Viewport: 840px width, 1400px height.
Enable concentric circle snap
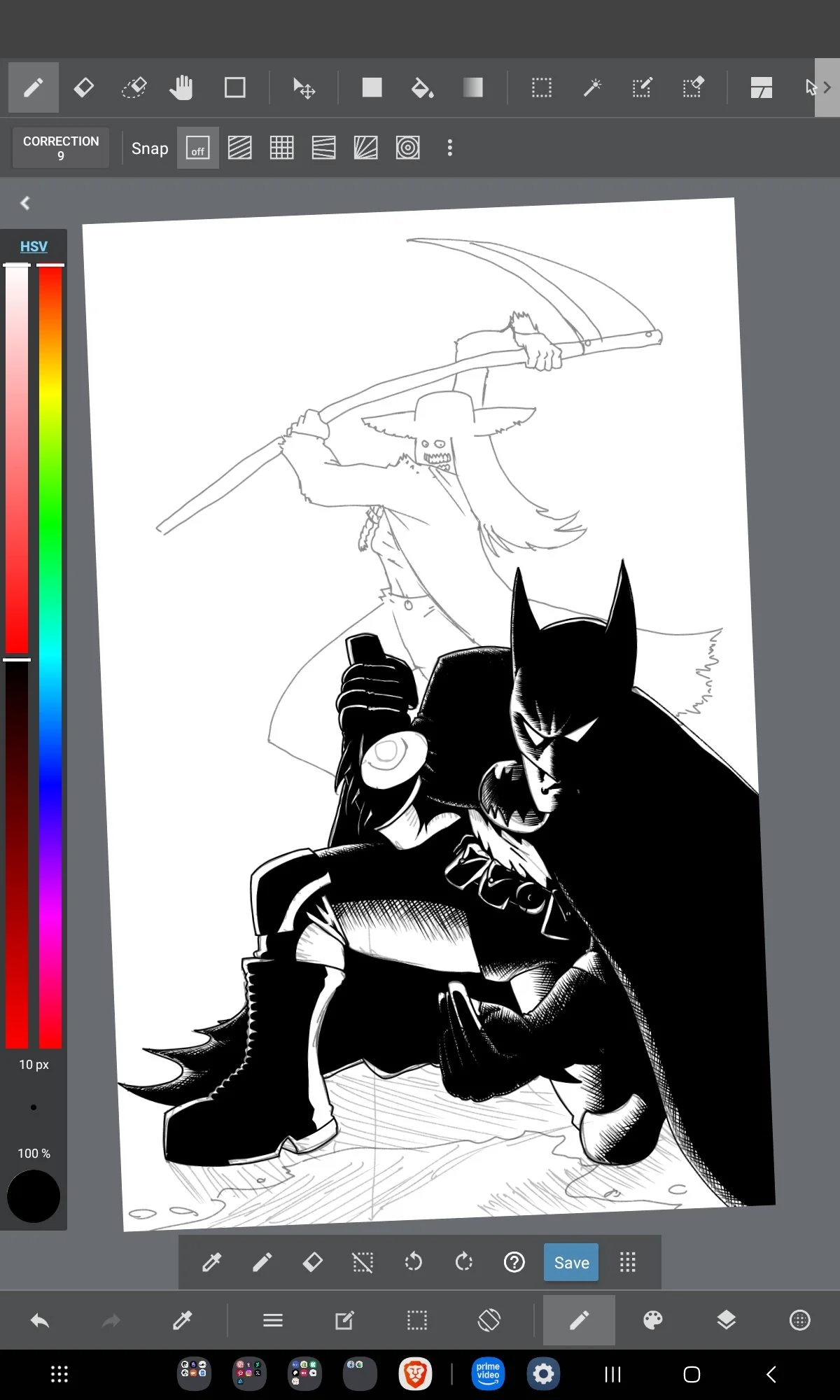click(408, 148)
